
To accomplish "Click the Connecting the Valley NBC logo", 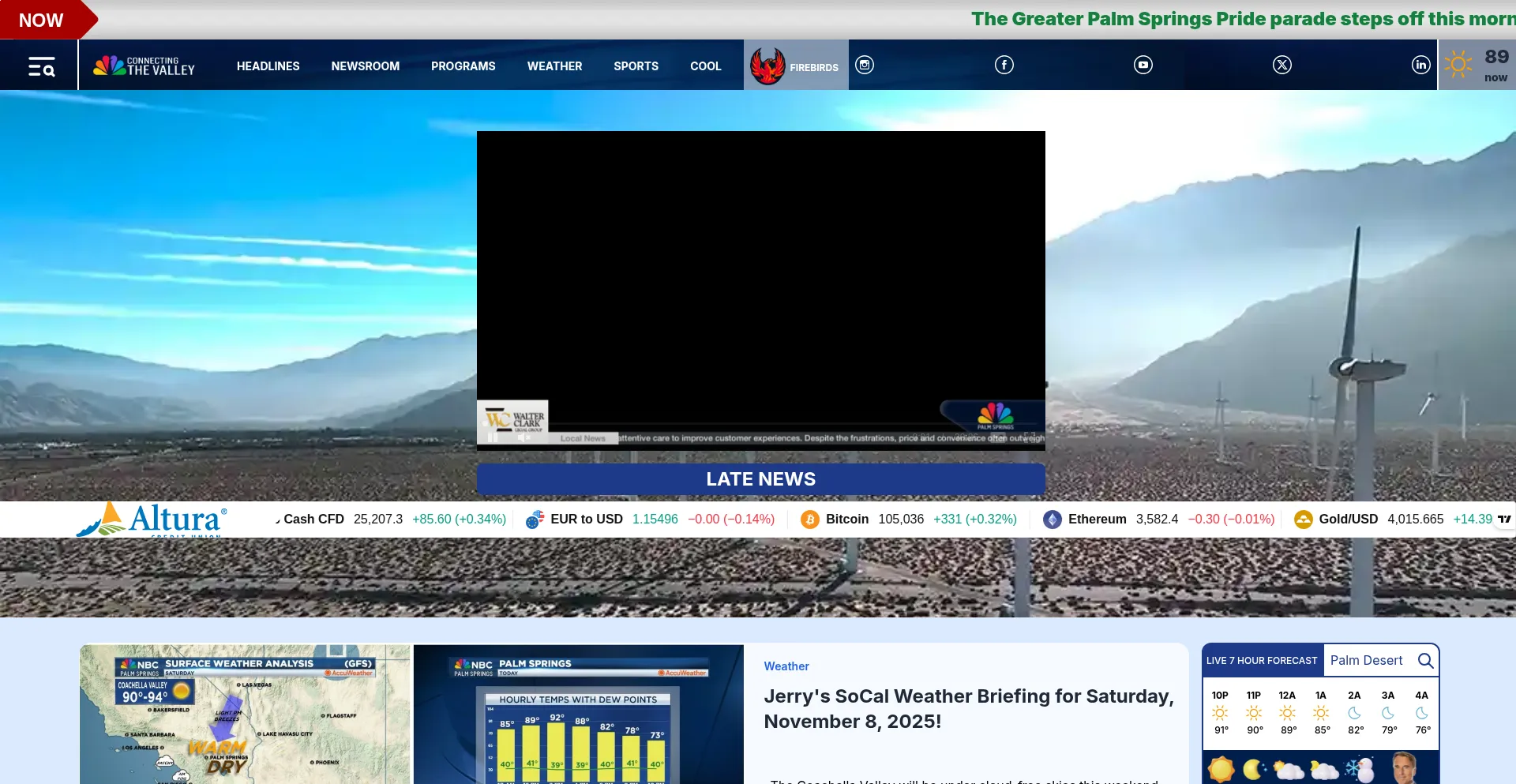I will (144, 66).
